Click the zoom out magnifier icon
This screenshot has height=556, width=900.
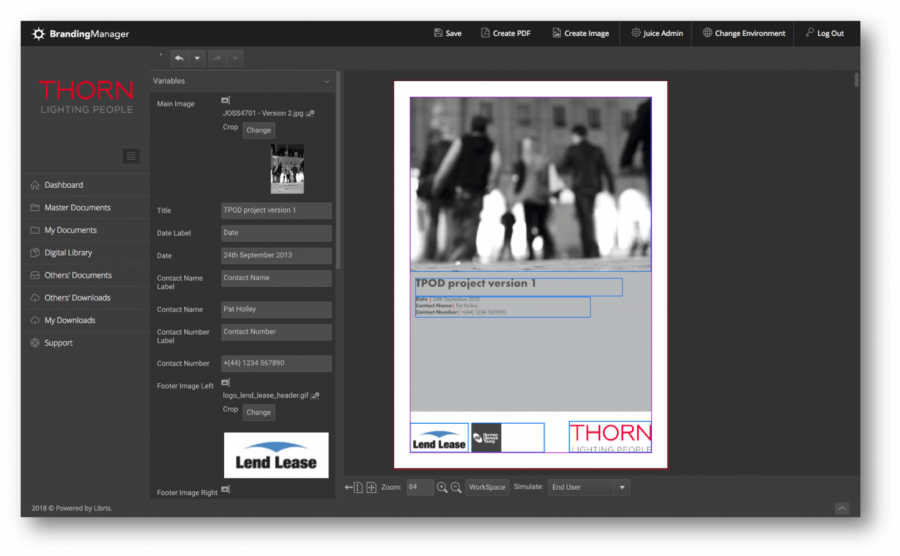pyautogui.click(x=456, y=487)
